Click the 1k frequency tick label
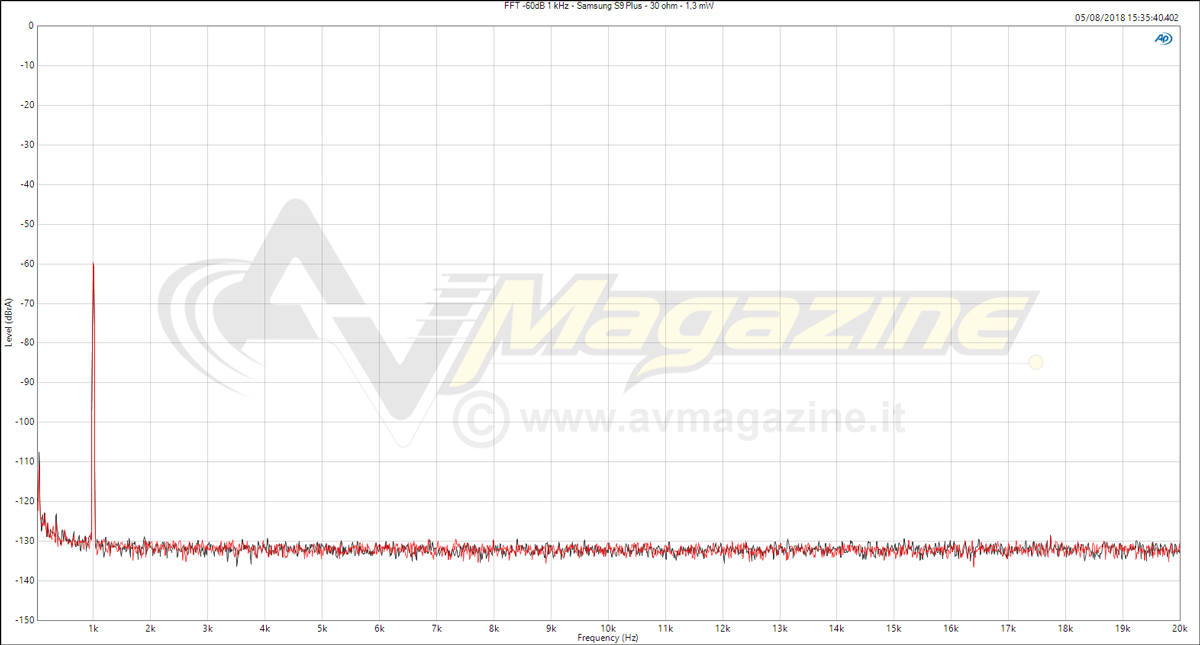 click(93, 628)
